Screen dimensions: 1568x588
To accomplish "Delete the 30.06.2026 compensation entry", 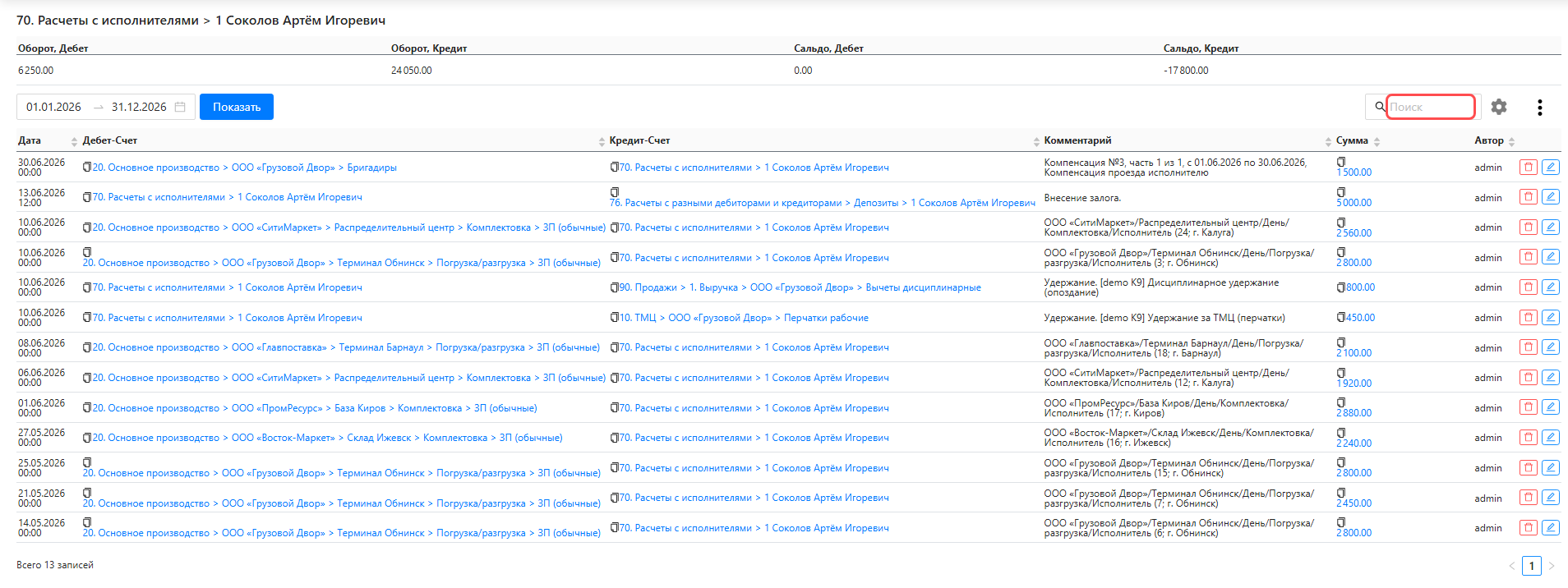I will pyautogui.click(x=1529, y=167).
